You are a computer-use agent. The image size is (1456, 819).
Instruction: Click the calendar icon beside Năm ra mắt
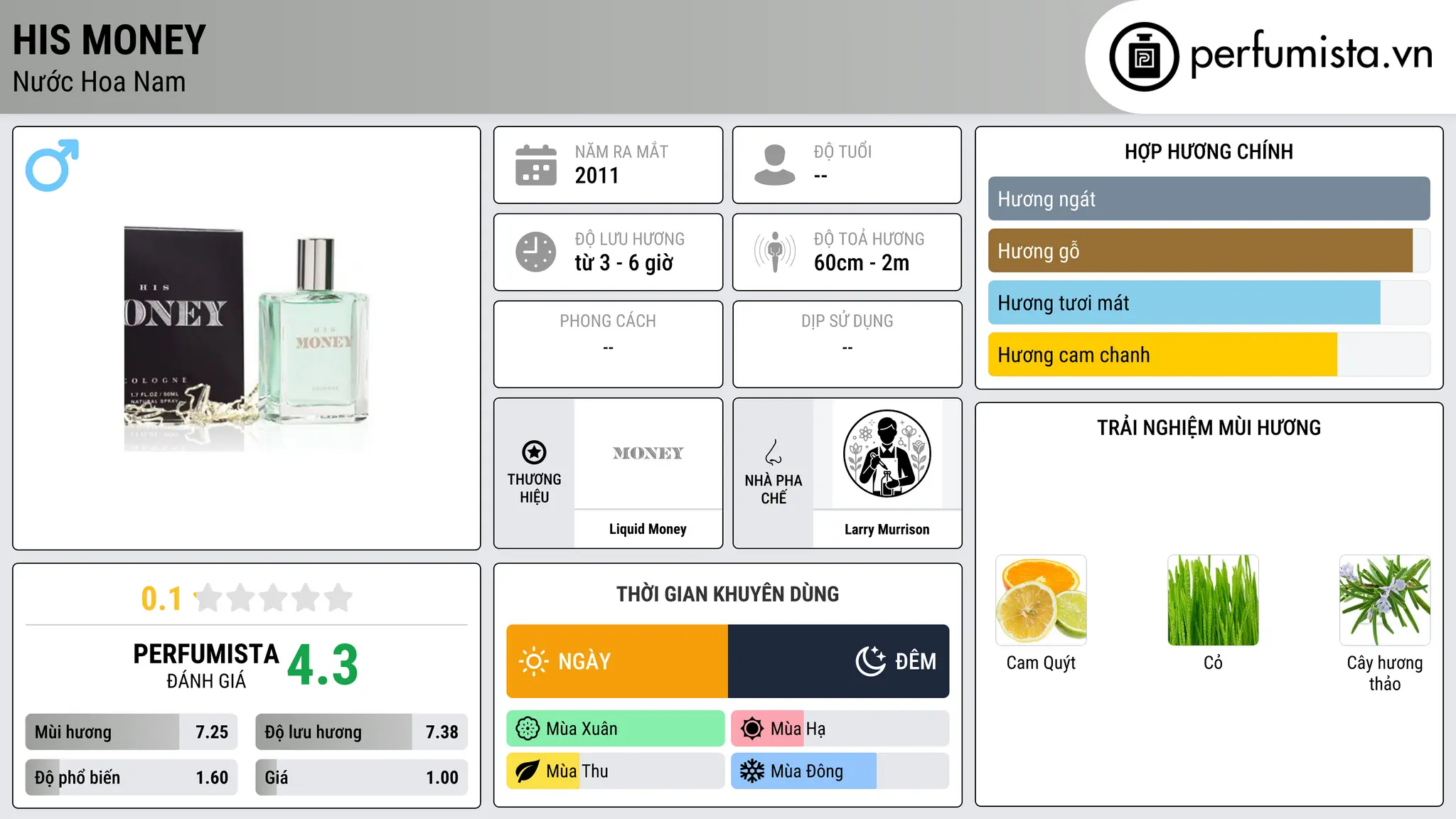click(x=536, y=165)
